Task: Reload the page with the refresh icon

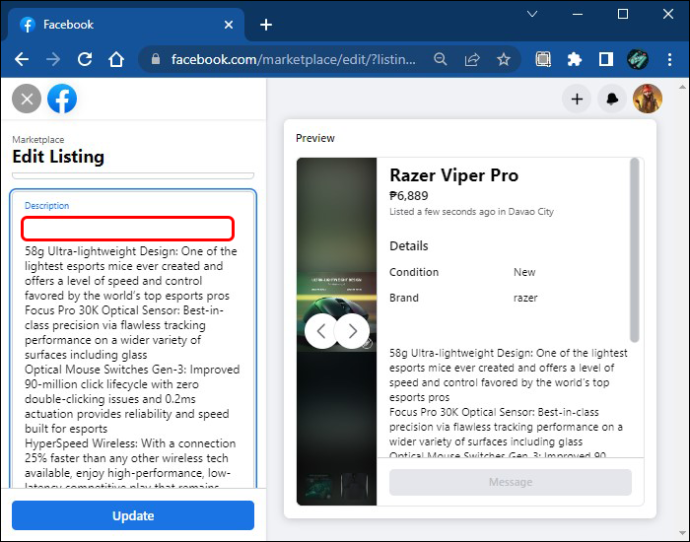Action: point(85,59)
